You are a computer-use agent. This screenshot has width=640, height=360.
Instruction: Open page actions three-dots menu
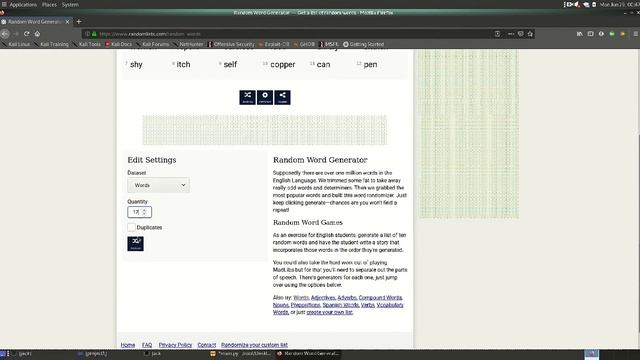click(x=511, y=34)
